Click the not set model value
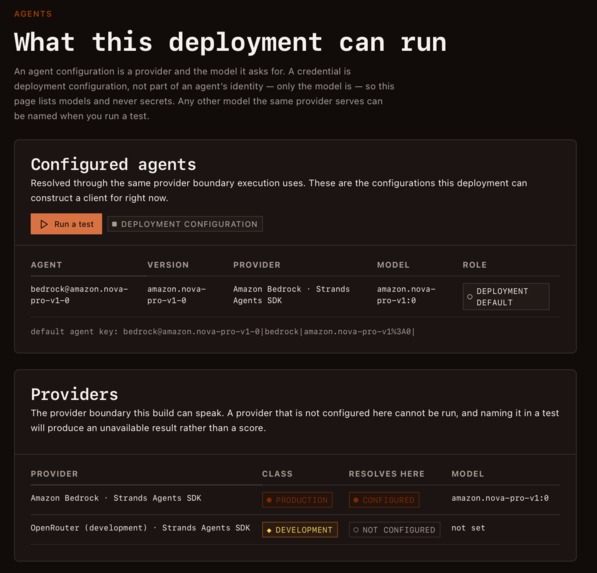 tap(468, 528)
